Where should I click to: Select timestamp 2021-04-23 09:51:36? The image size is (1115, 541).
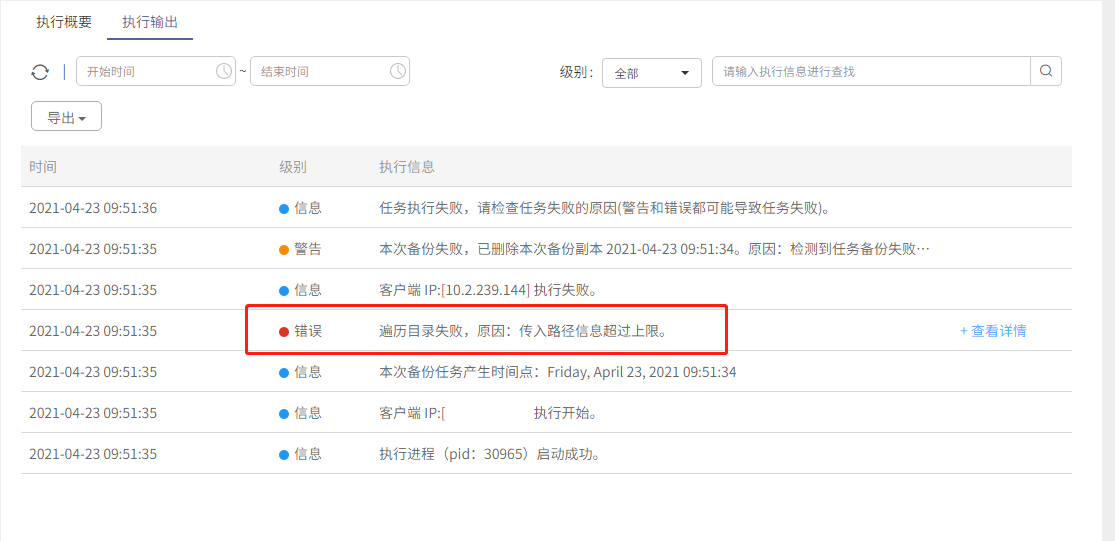[93, 208]
